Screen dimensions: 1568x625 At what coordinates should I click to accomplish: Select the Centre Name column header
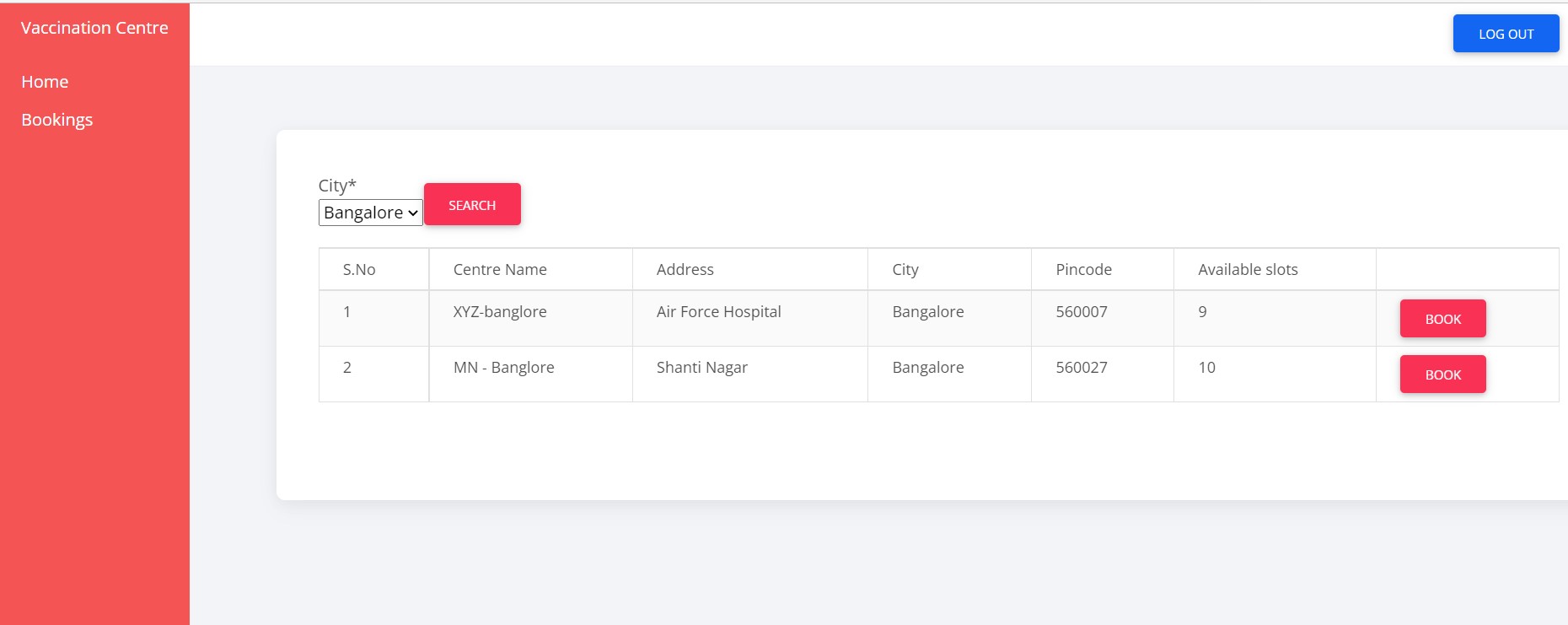[x=499, y=269]
